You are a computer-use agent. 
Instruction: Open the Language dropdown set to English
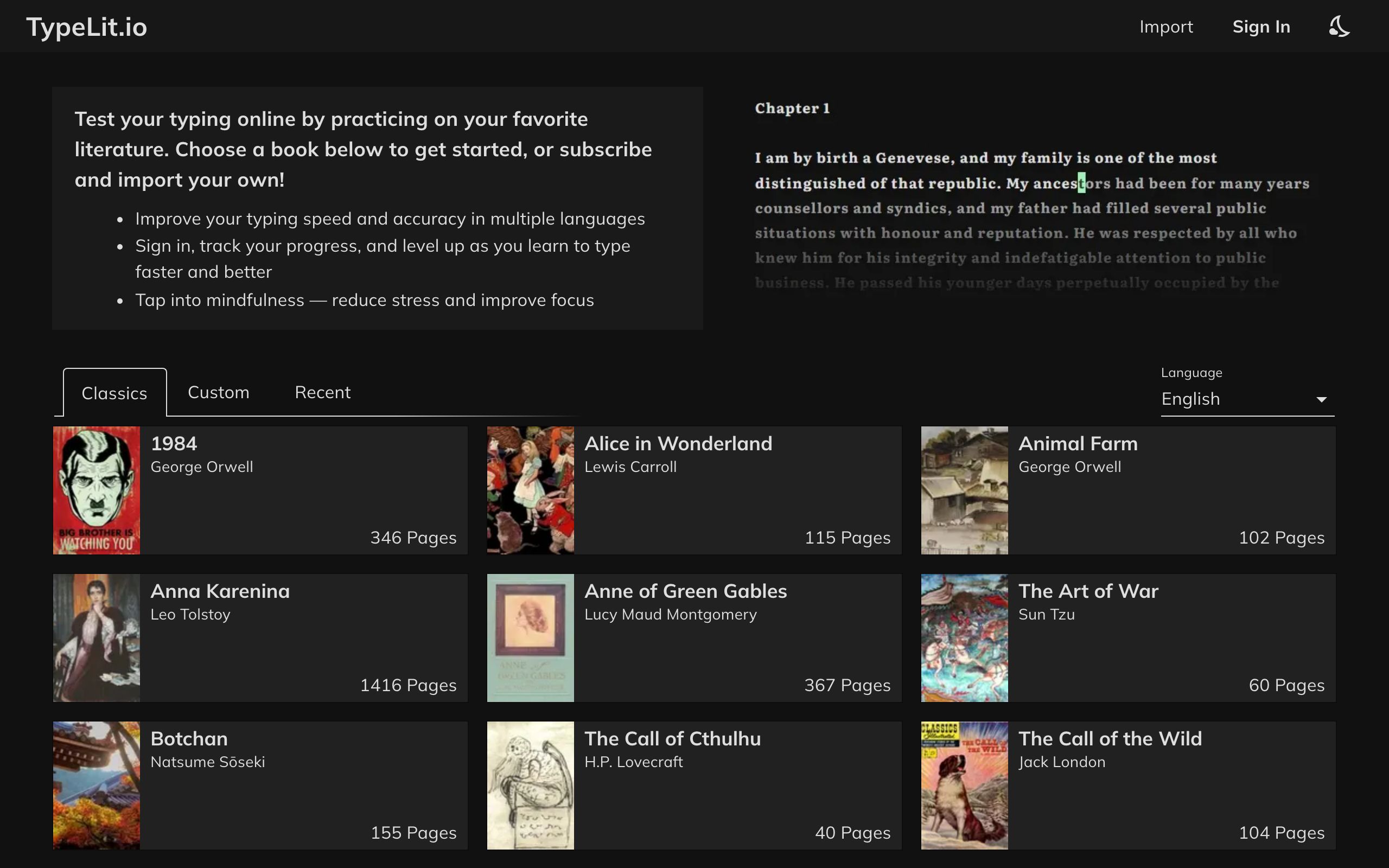pyautogui.click(x=1247, y=399)
